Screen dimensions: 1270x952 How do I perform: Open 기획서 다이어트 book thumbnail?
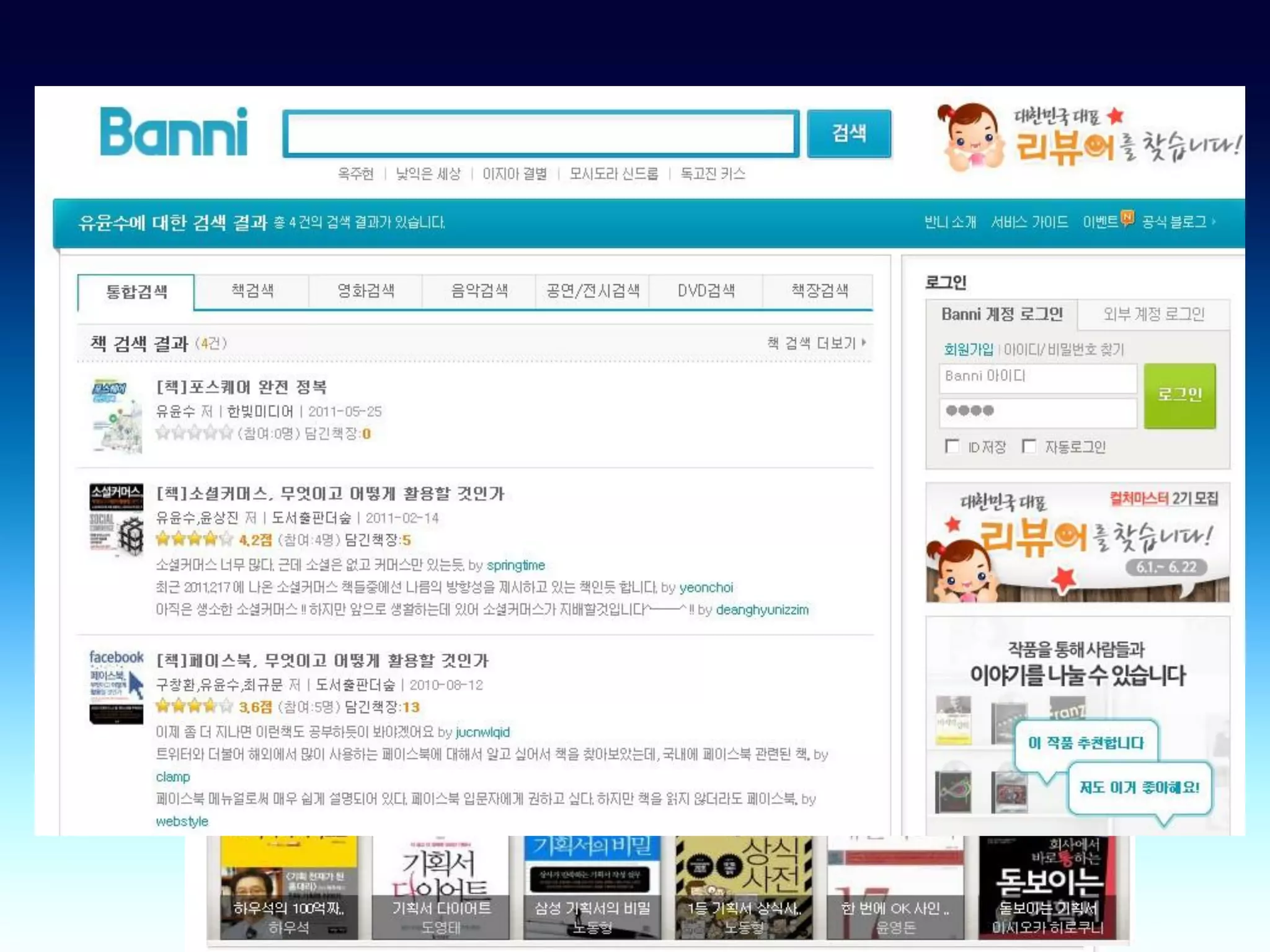point(441,887)
